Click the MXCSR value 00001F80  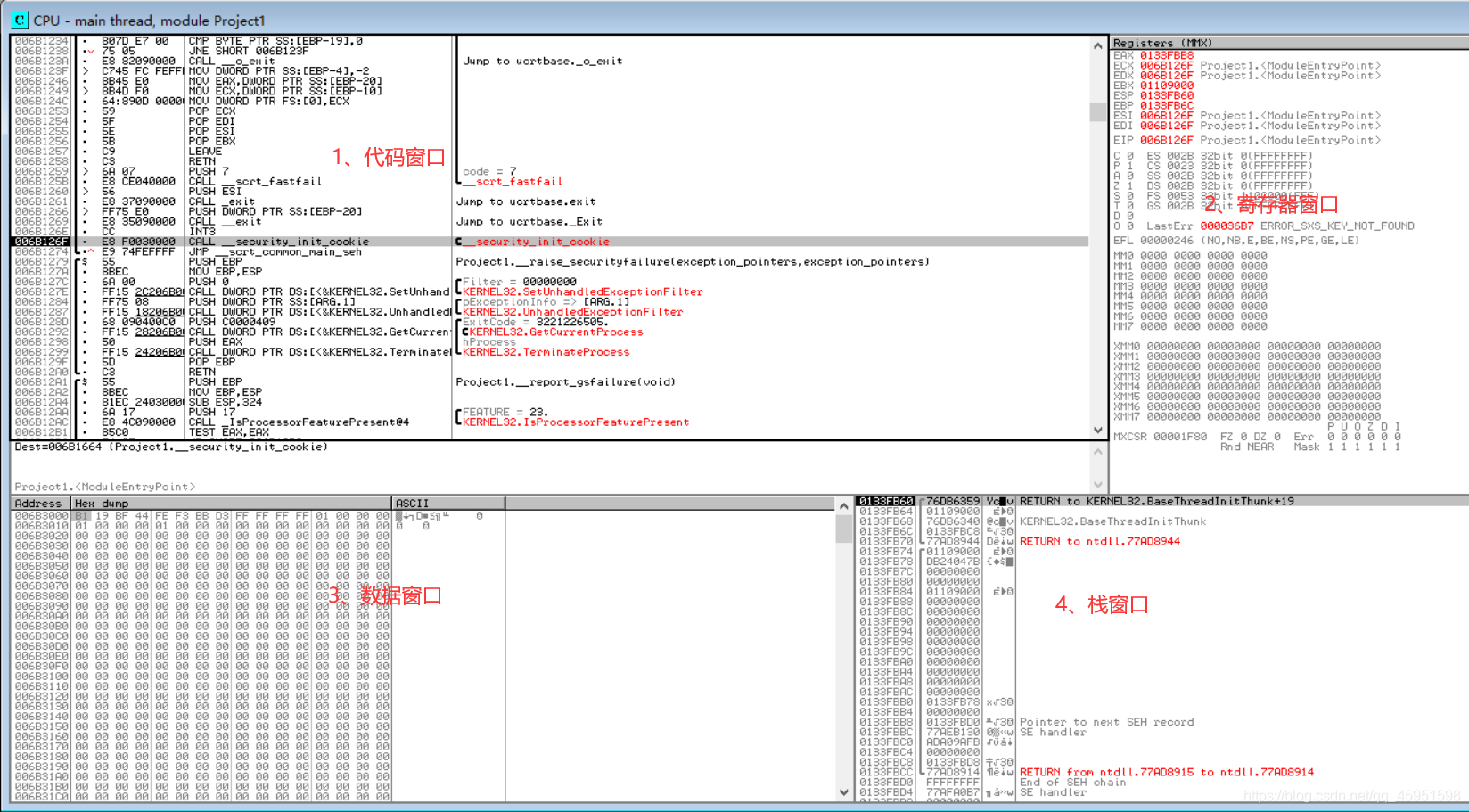[1179, 437]
